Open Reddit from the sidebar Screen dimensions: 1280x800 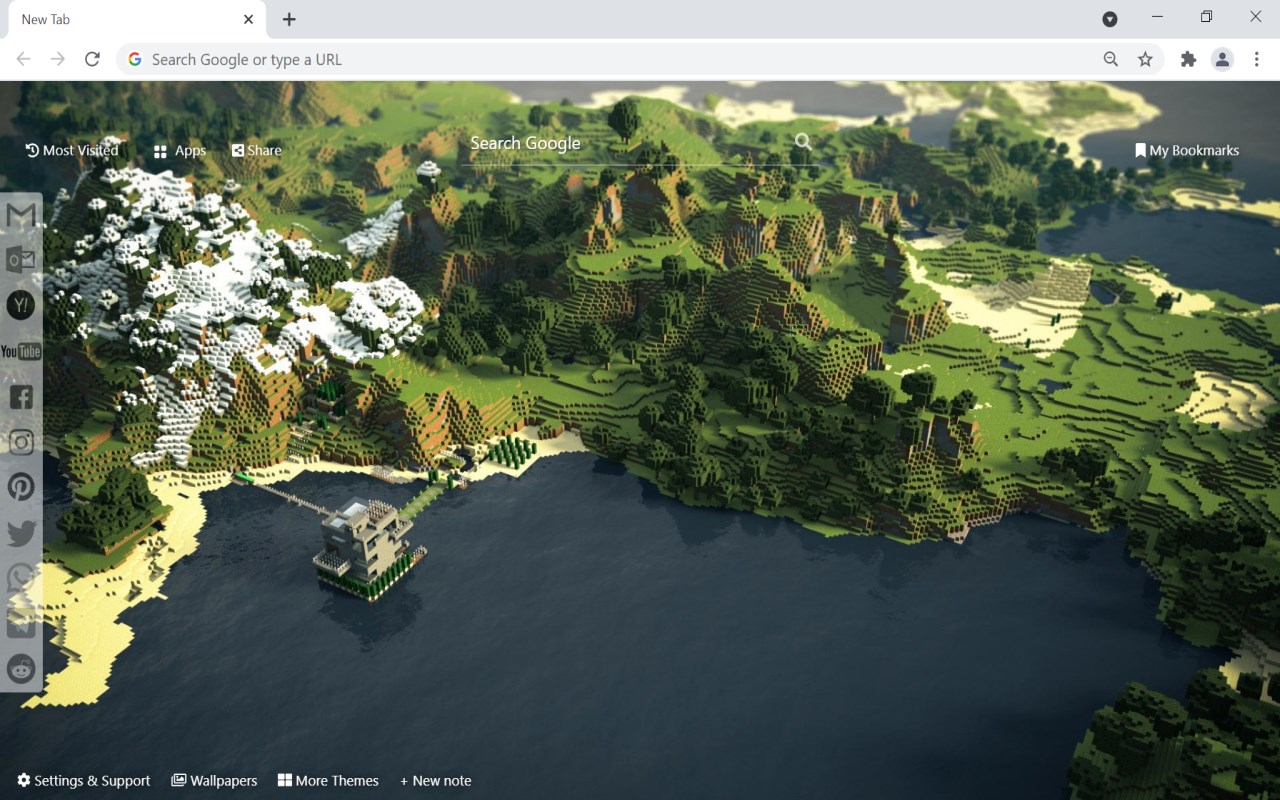coord(21,669)
